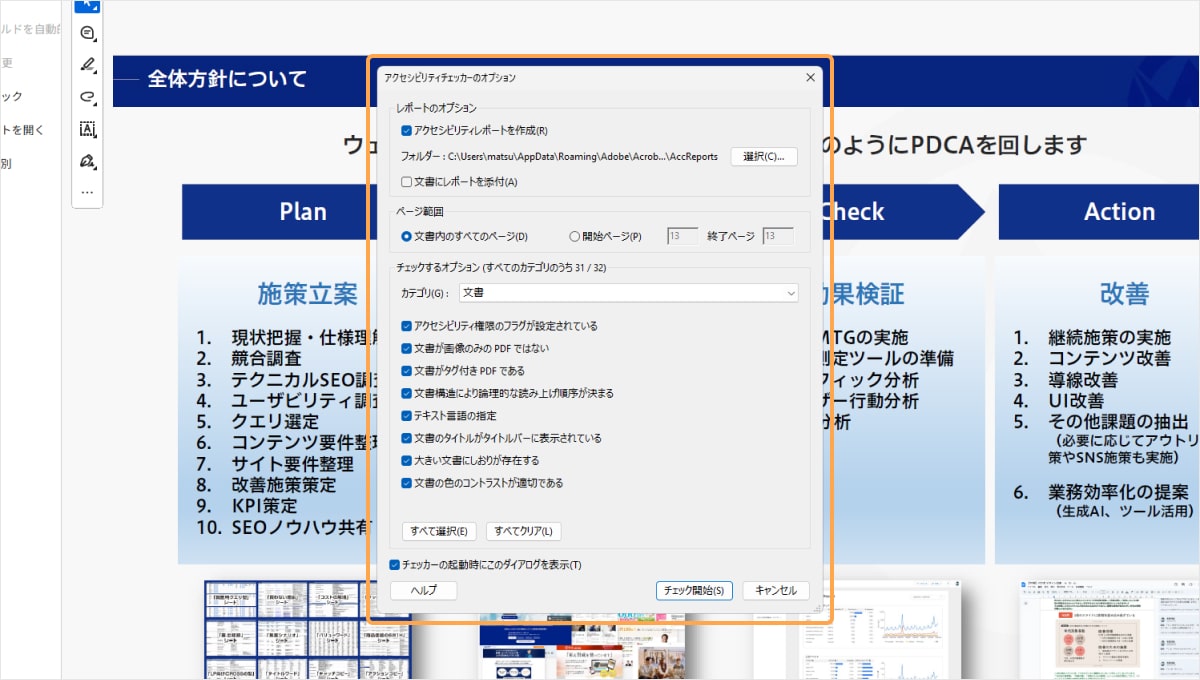The height and width of the screenshot is (680, 1200).
Task: Toggle 文書のタイトルがタイトルバーに表示されている checkbox
Action: click(x=406, y=438)
